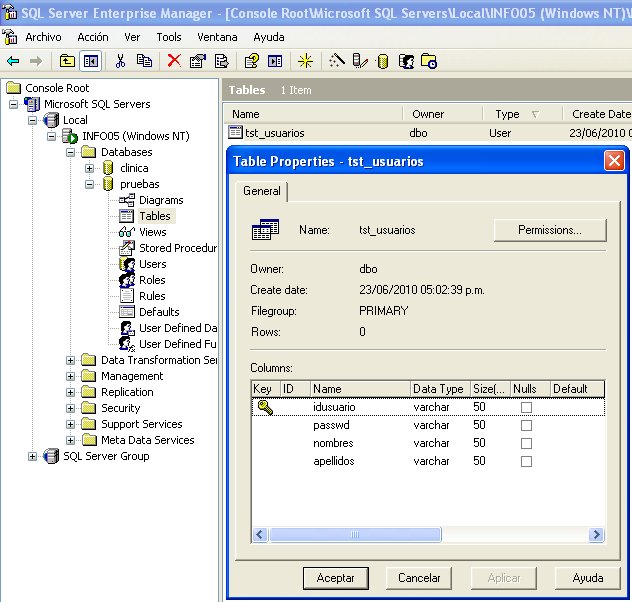Toggle Nulls checkbox for apellidos
This screenshot has width=632, height=602.
click(x=526, y=461)
